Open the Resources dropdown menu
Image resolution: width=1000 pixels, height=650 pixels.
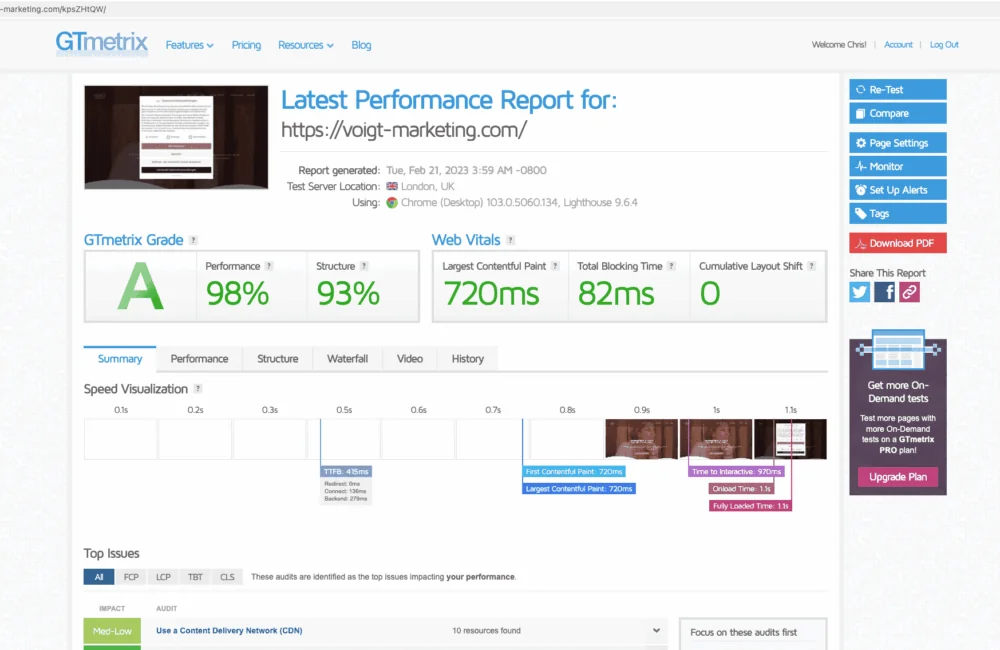coord(306,45)
